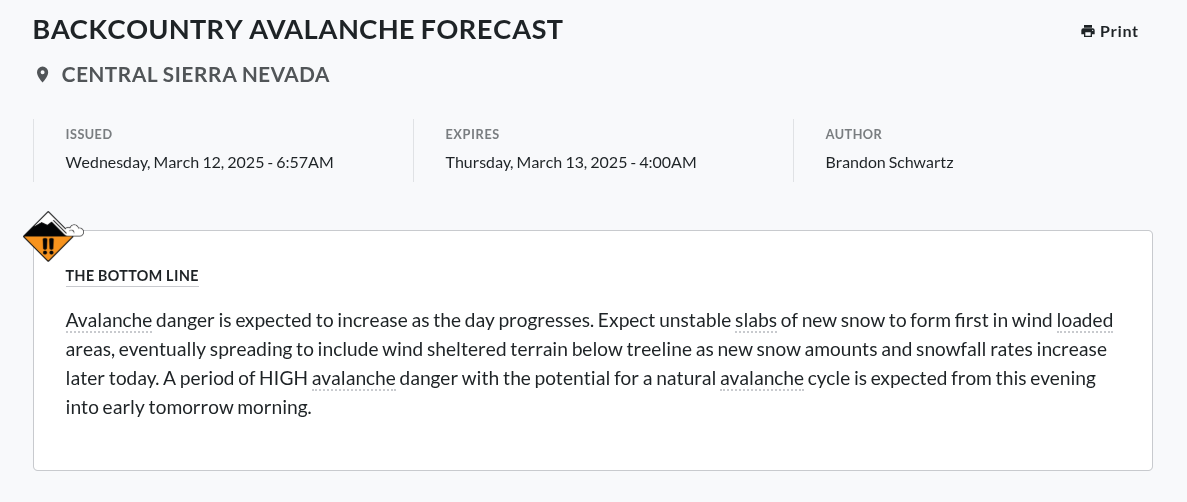Click 'avalanche' link before the word cycle

point(761,379)
